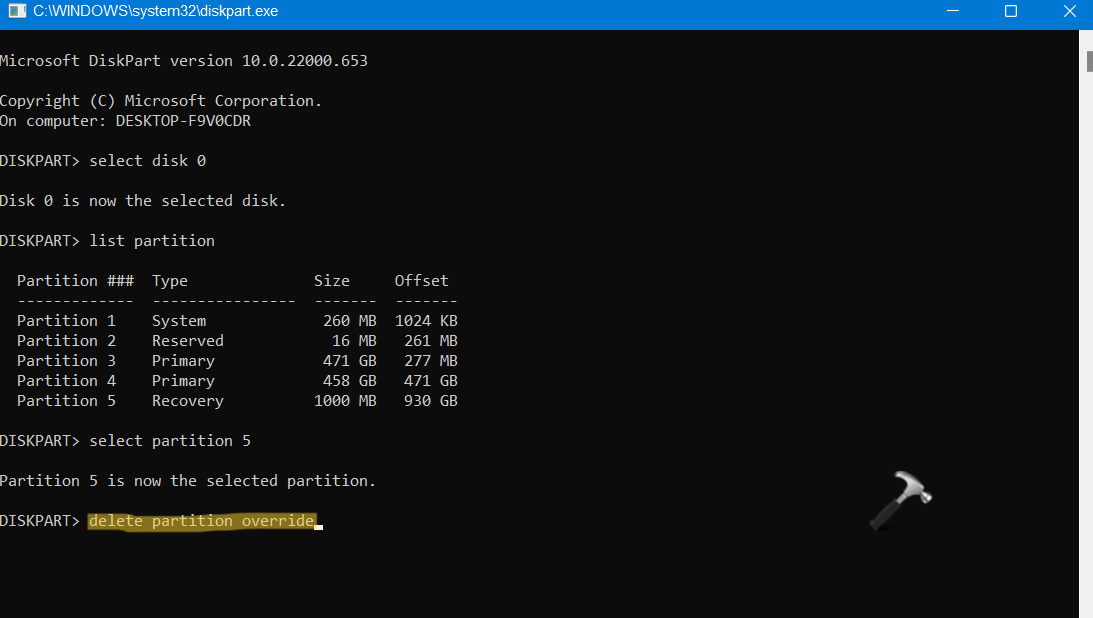Click the Partition 2 Reserved row
The image size is (1093, 618).
[x=237, y=341]
